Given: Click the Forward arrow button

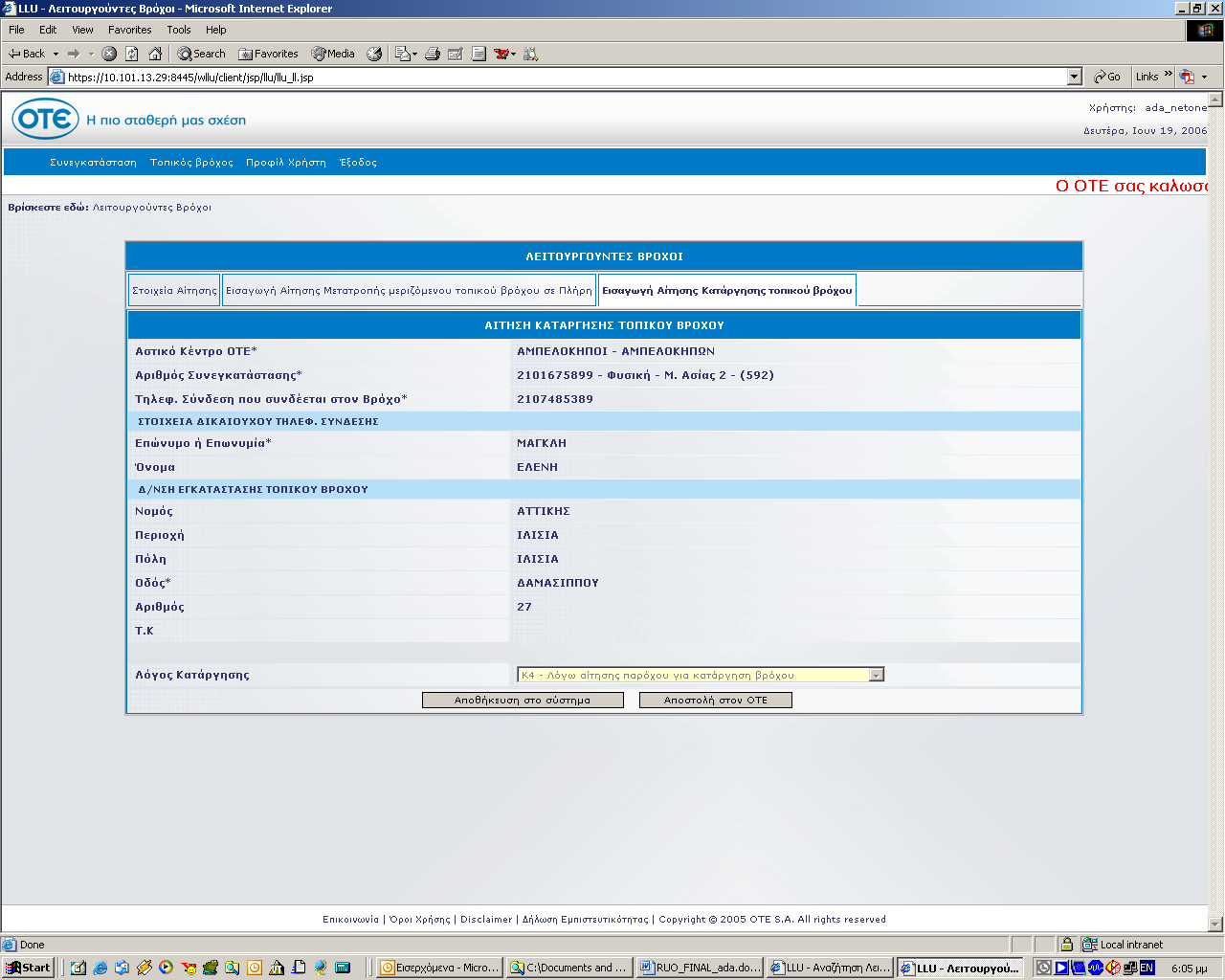Looking at the screenshot, I should [74, 54].
